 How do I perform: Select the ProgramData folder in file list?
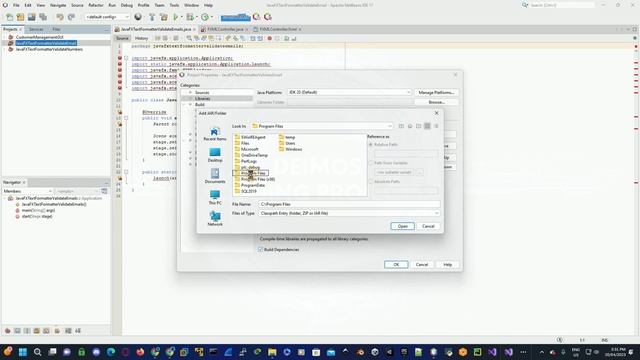tap(250, 185)
